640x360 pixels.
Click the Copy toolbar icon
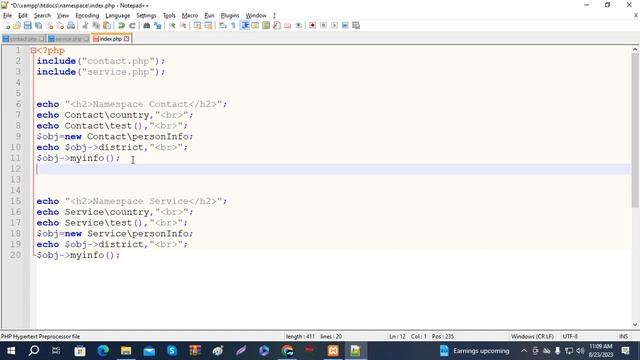(x=96, y=25)
